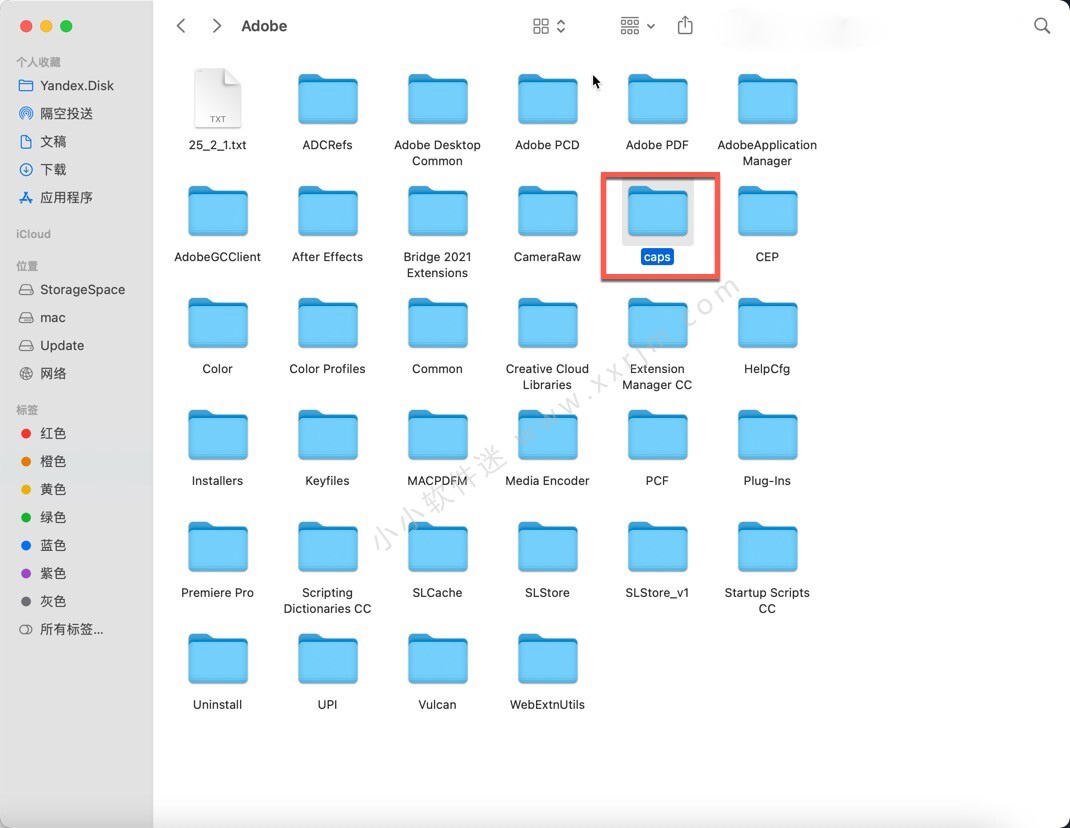Select the WebExtnUtils folder
This screenshot has height=828, width=1070.
pyautogui.click(x=547, y=659)
